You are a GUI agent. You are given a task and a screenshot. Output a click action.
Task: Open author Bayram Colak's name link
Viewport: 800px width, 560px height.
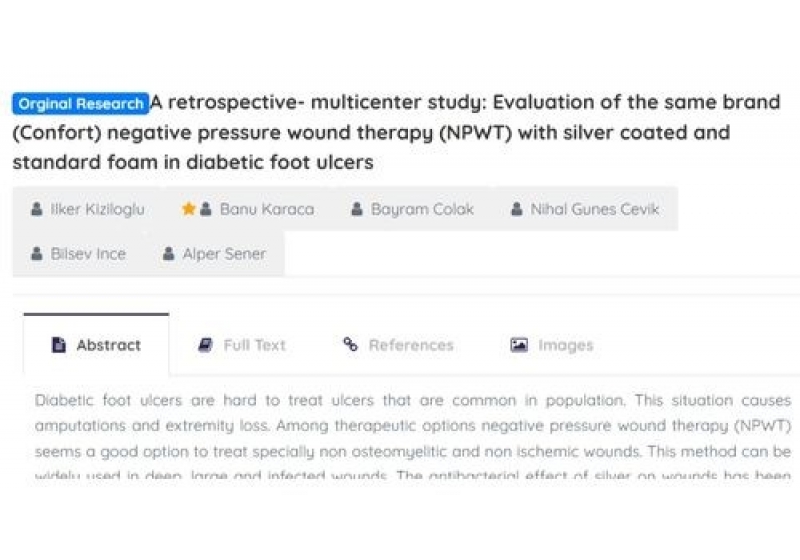pos(422,210)
